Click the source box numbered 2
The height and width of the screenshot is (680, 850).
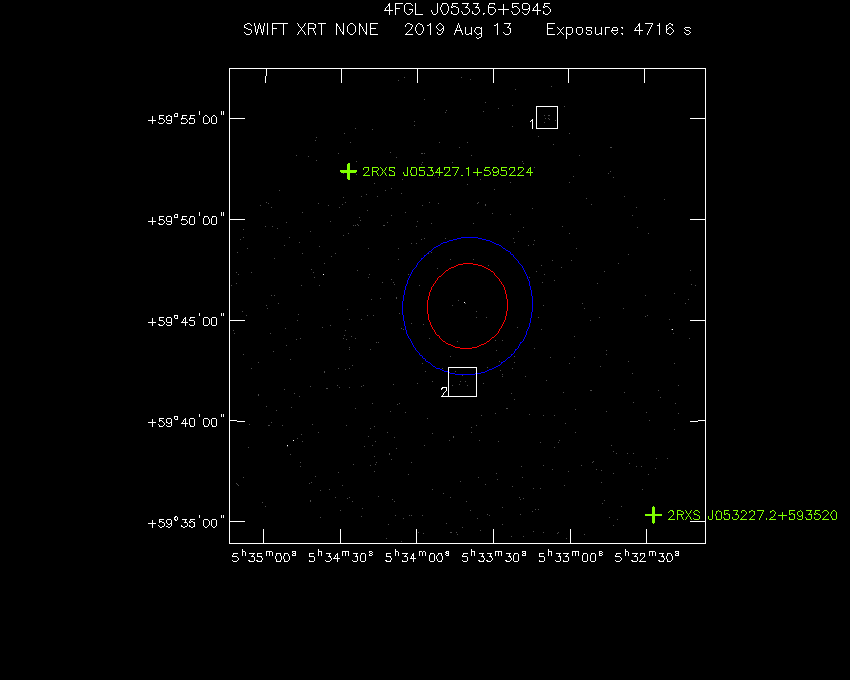pos(462,382)
